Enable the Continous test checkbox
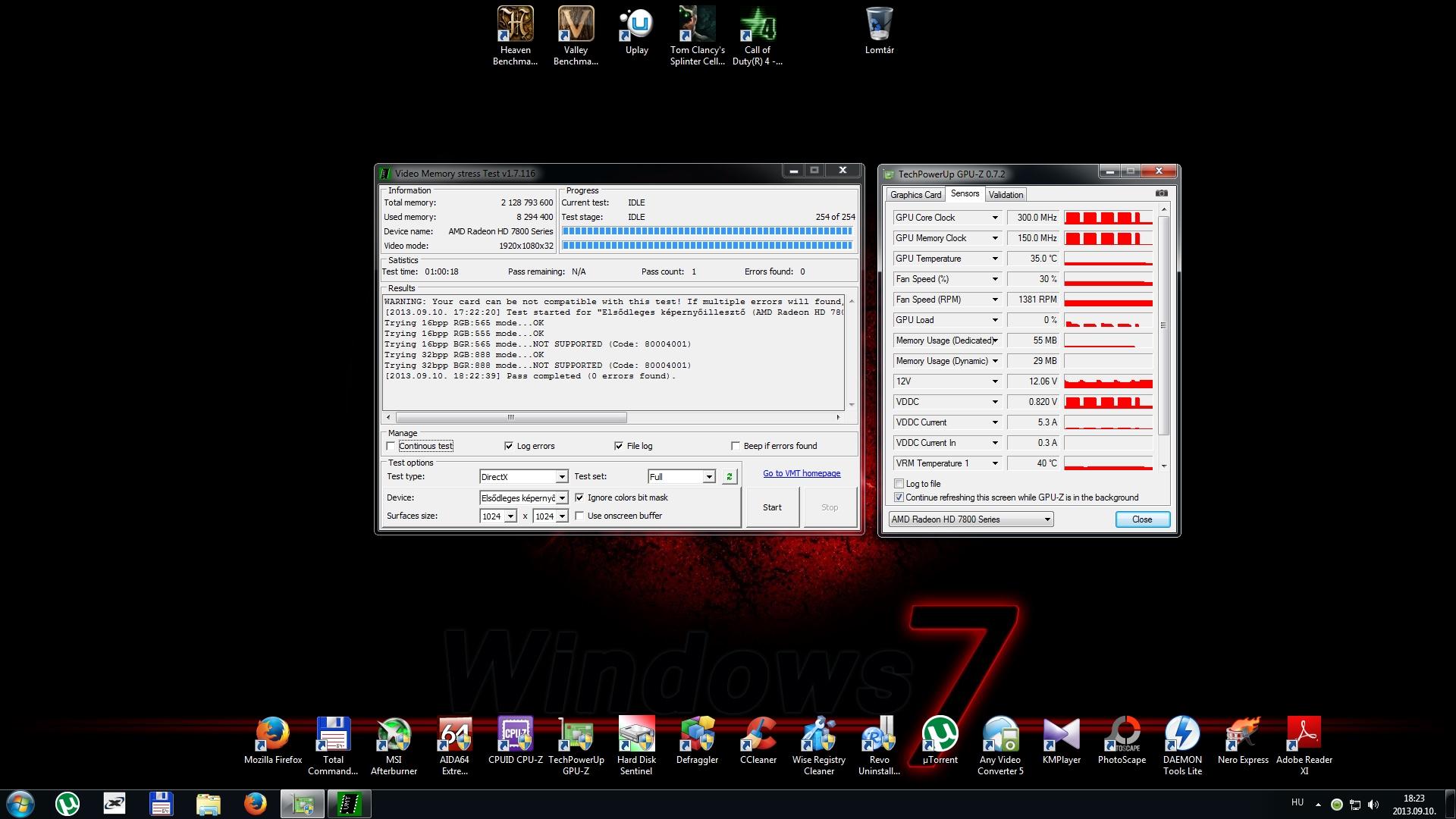 pos(391,446)
